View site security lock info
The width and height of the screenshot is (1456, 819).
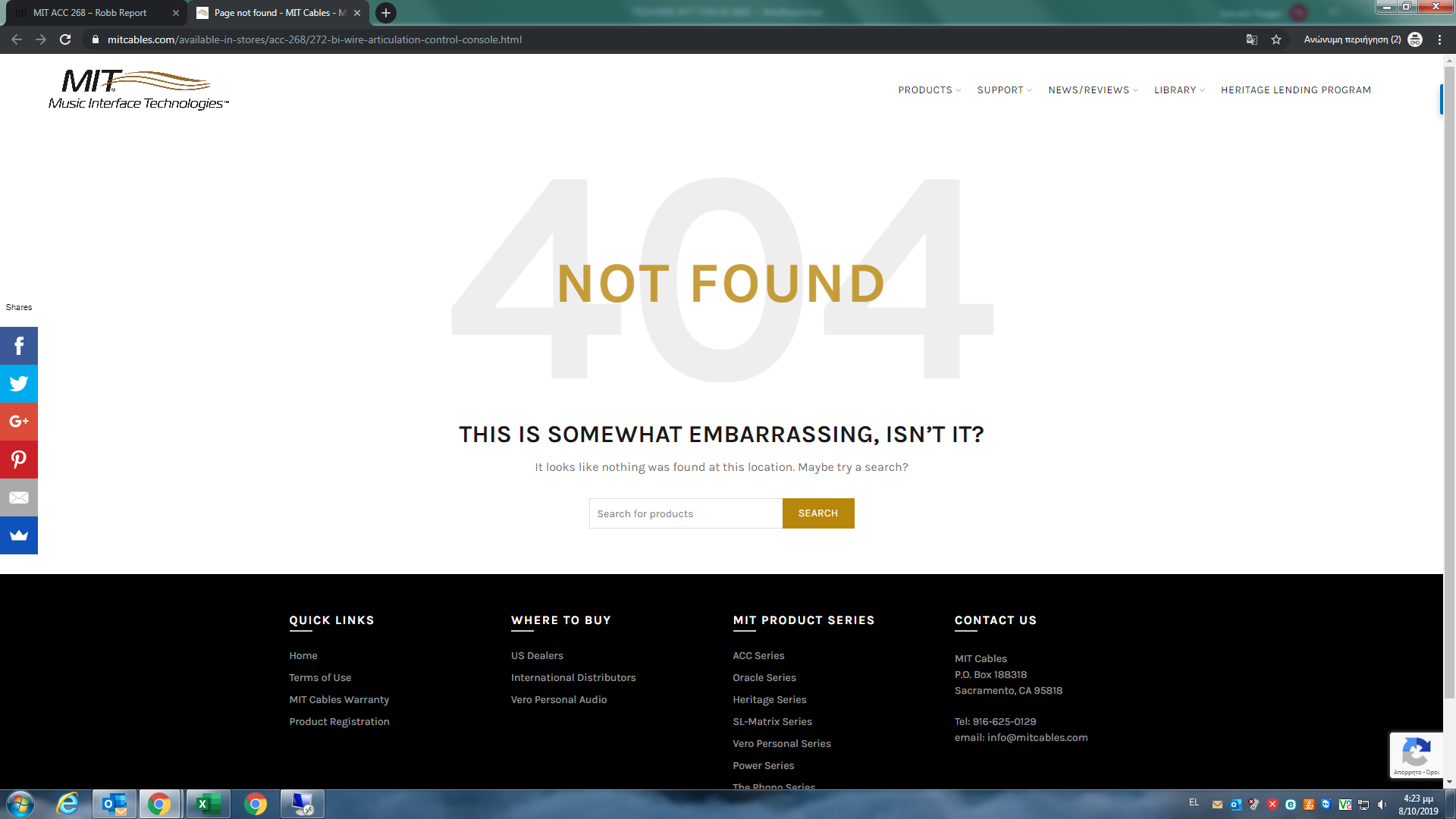coord(96,39)
